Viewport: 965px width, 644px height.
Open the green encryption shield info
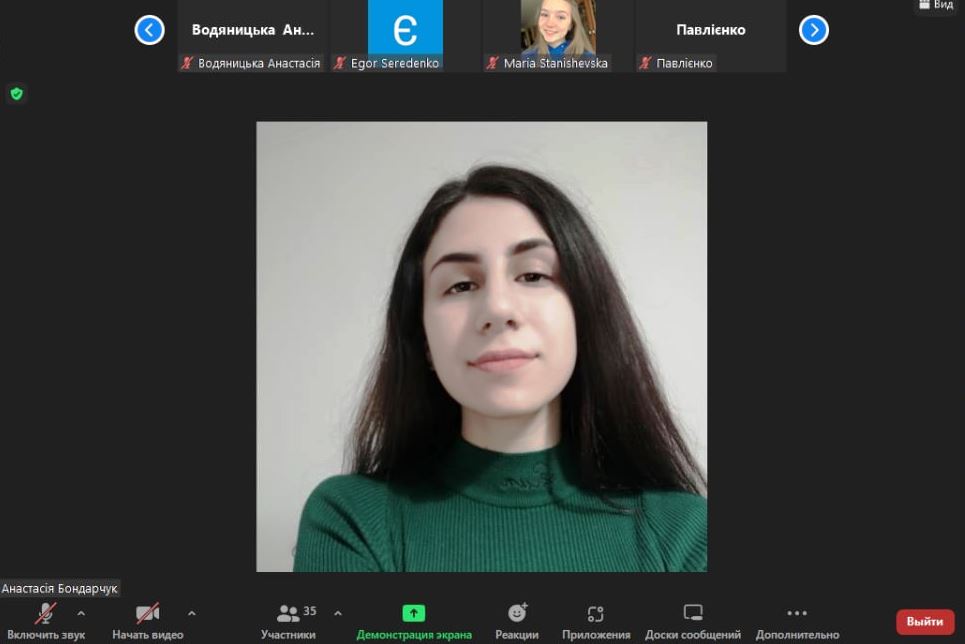coord(17,94)
